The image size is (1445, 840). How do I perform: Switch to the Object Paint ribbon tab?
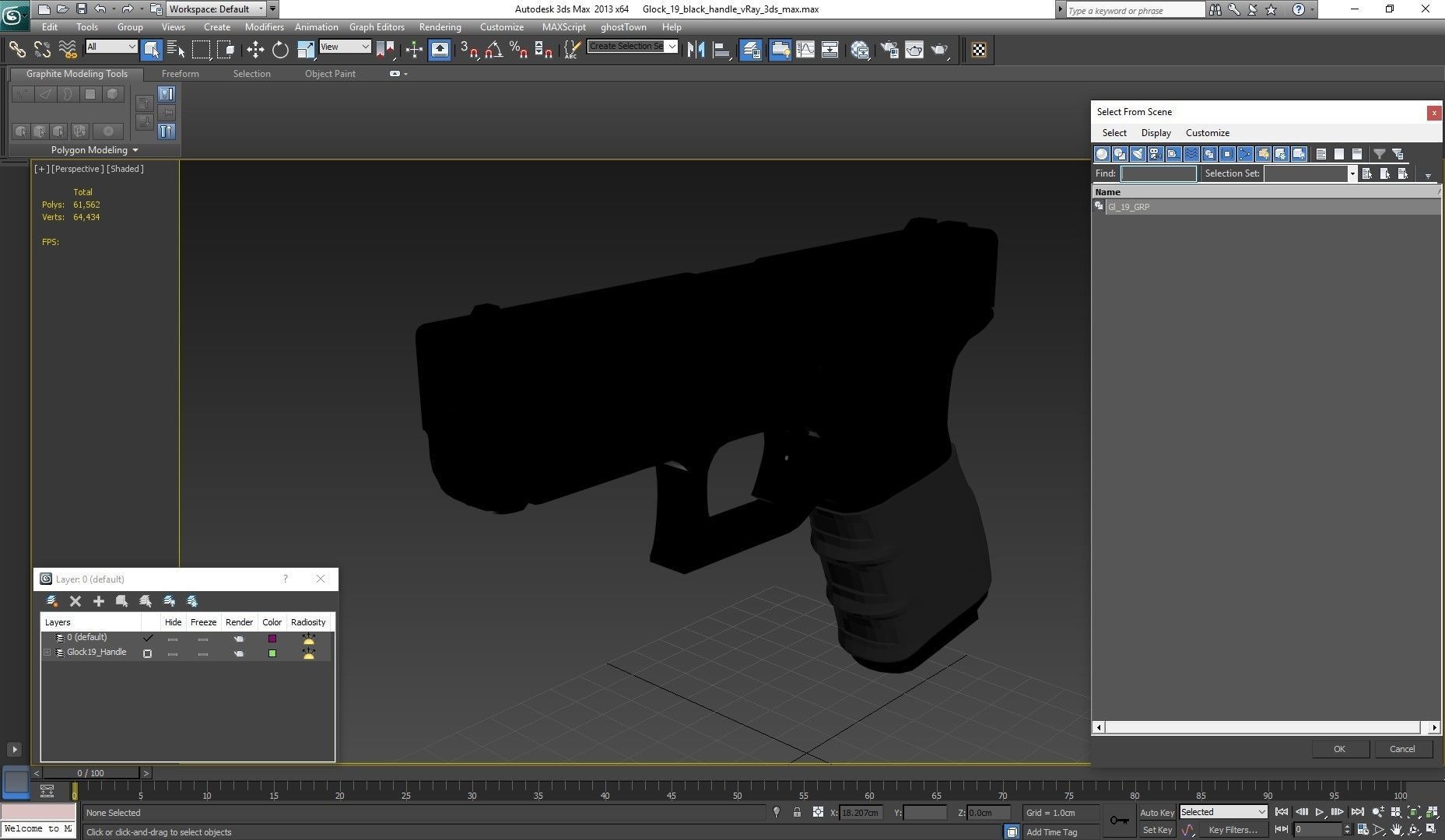tap(330, 74)
